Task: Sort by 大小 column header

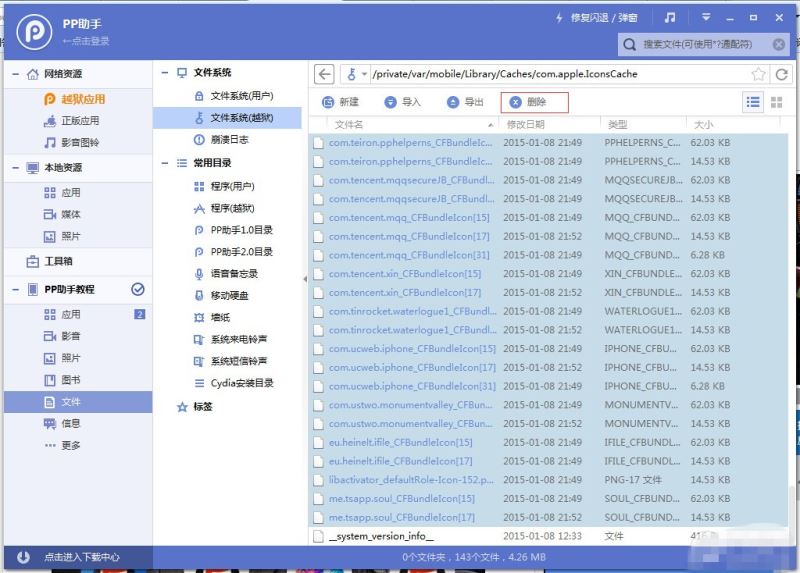Action: click(x=704, y=125)
